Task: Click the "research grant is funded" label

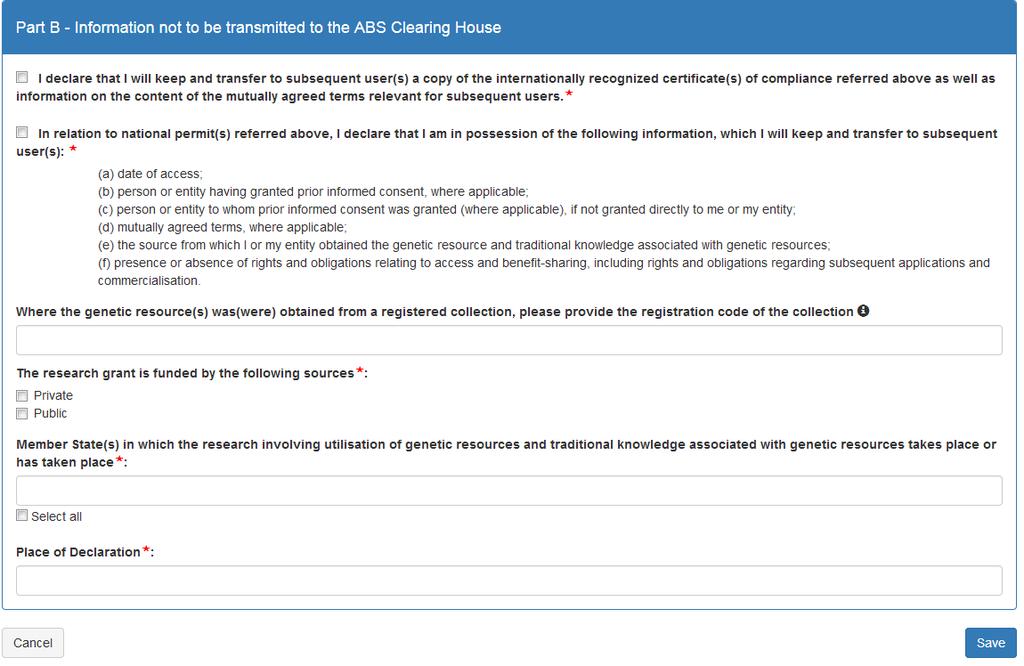Action: pyautogui.click(x=185, y=373)
